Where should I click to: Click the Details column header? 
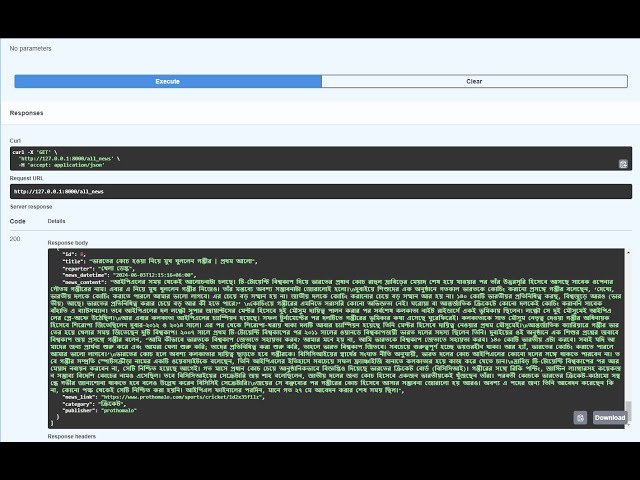56,221
